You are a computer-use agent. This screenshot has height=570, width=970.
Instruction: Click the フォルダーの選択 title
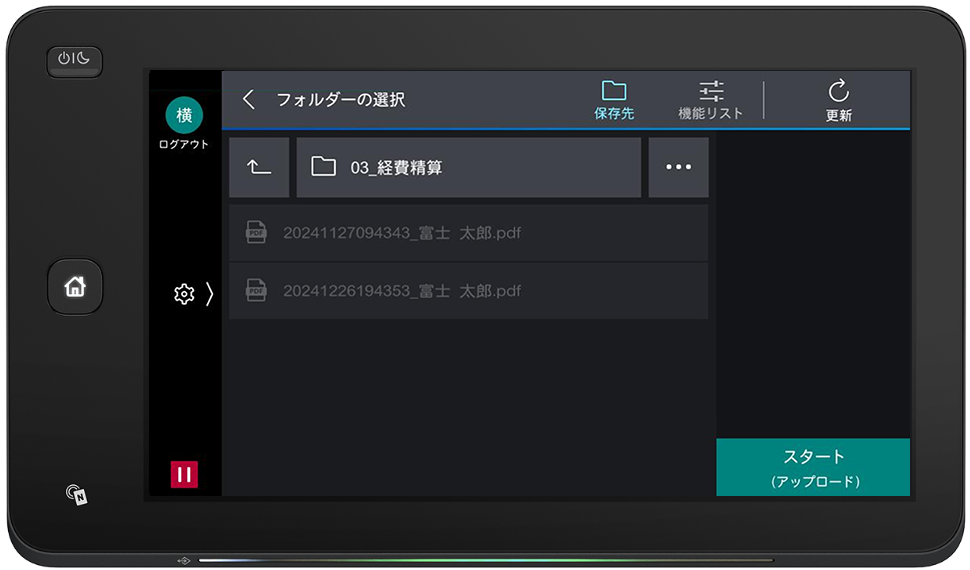point(340,100)
